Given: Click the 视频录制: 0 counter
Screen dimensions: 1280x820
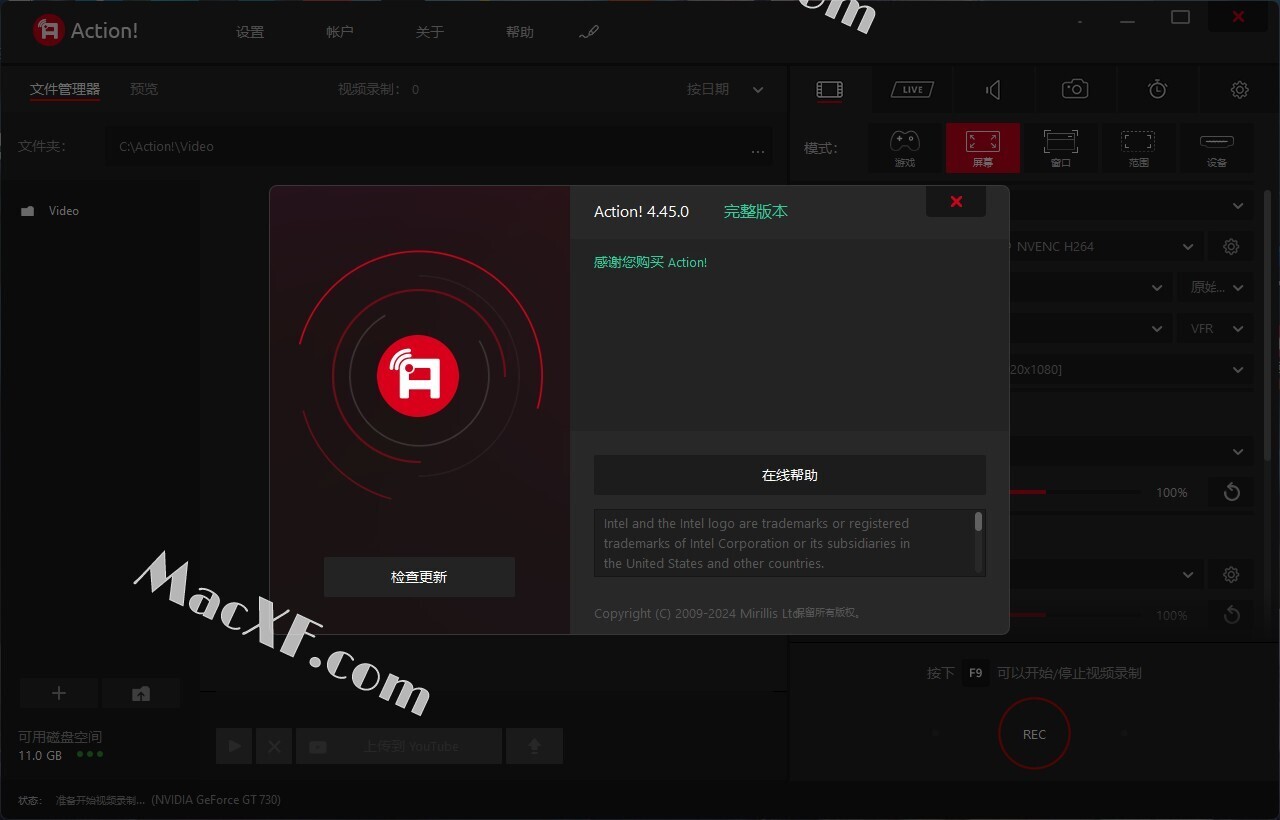Looking at the screenshot, I should pyautogui.click(x=378, y=89).
